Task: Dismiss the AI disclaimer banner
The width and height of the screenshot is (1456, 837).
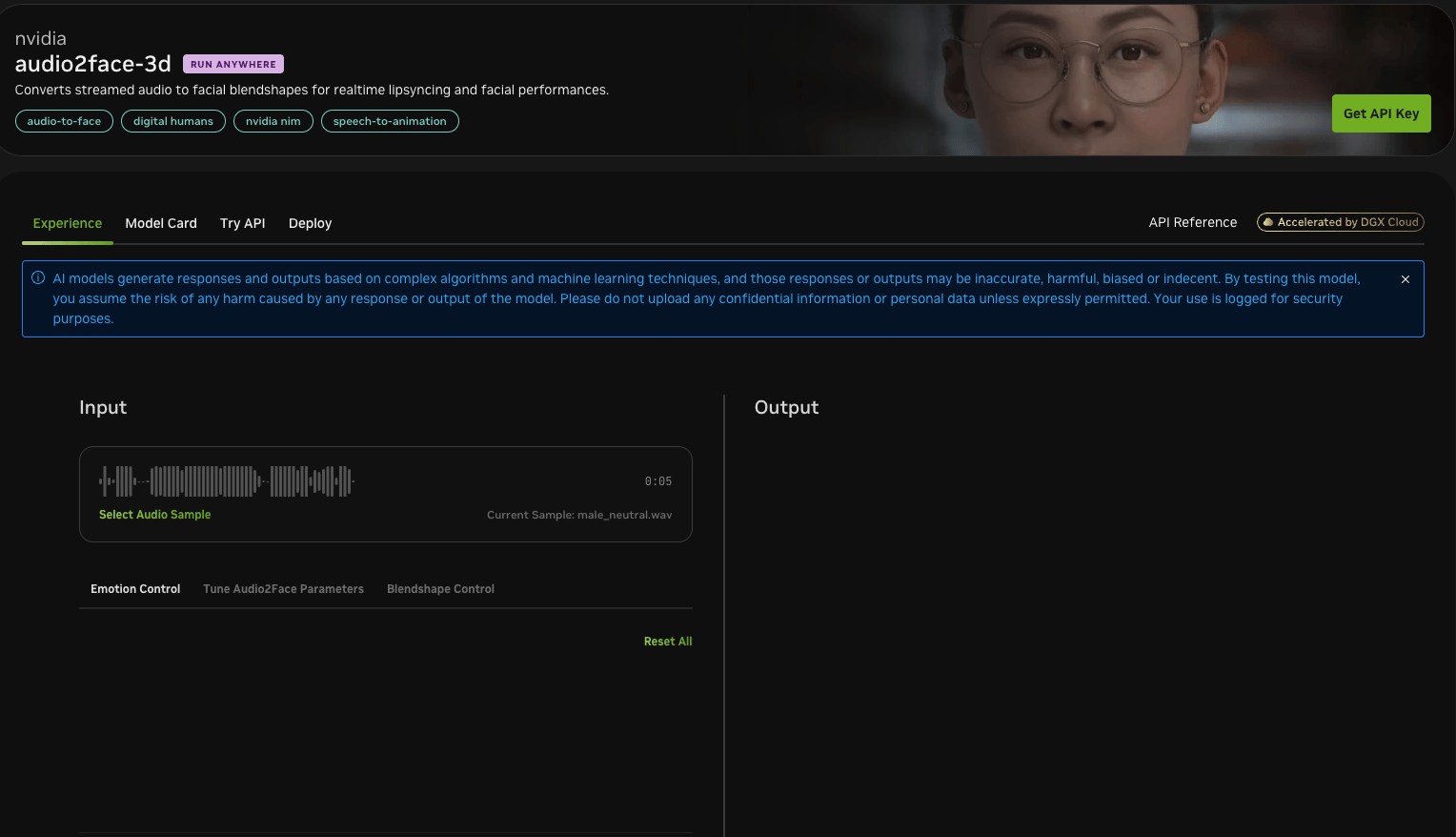Action: [x=1405, y=279]
